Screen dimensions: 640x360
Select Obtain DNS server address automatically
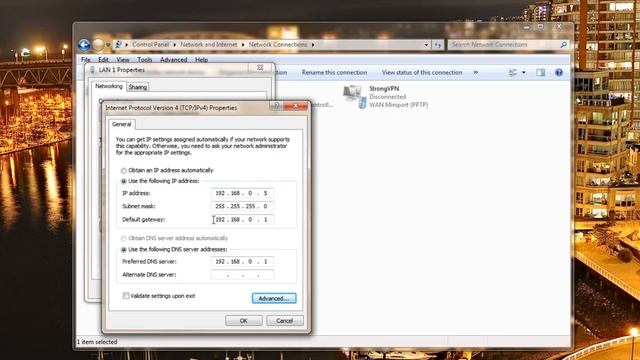point(124,238)
